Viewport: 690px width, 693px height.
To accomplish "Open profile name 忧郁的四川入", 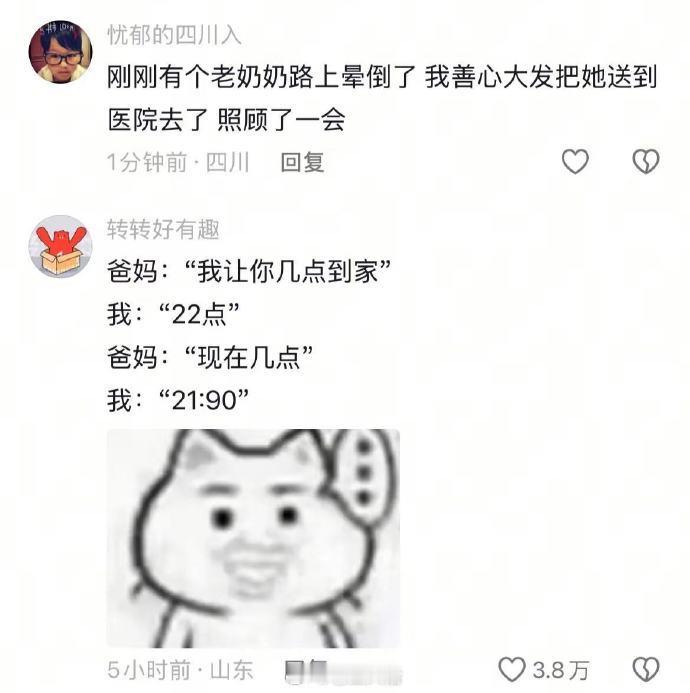I will 174,35.
